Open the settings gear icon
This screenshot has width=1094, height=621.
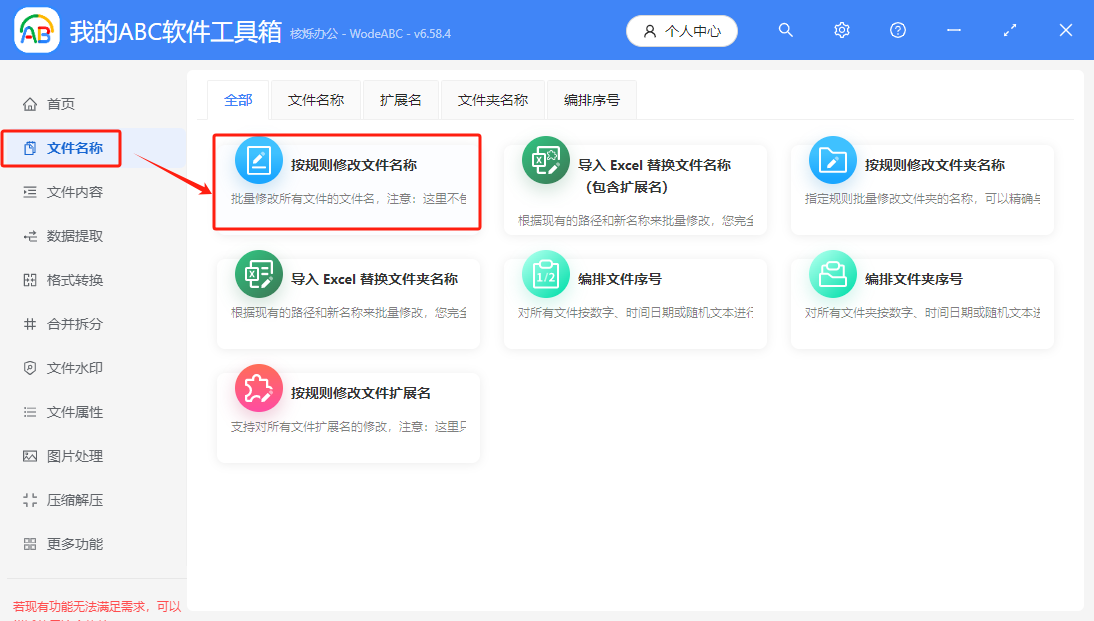point(841,30)
